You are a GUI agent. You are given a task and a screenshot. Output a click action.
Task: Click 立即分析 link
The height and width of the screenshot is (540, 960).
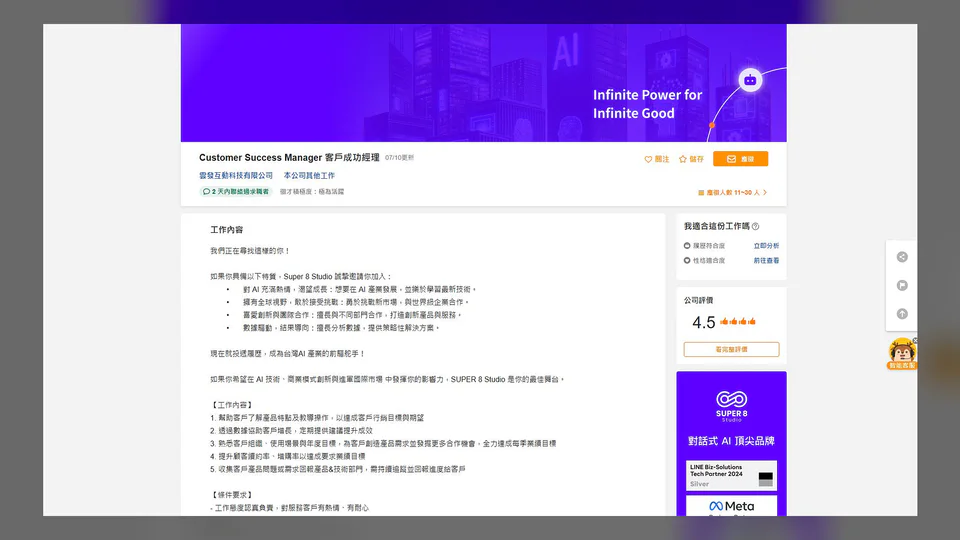pyautogui.click(x=766, y=246)
